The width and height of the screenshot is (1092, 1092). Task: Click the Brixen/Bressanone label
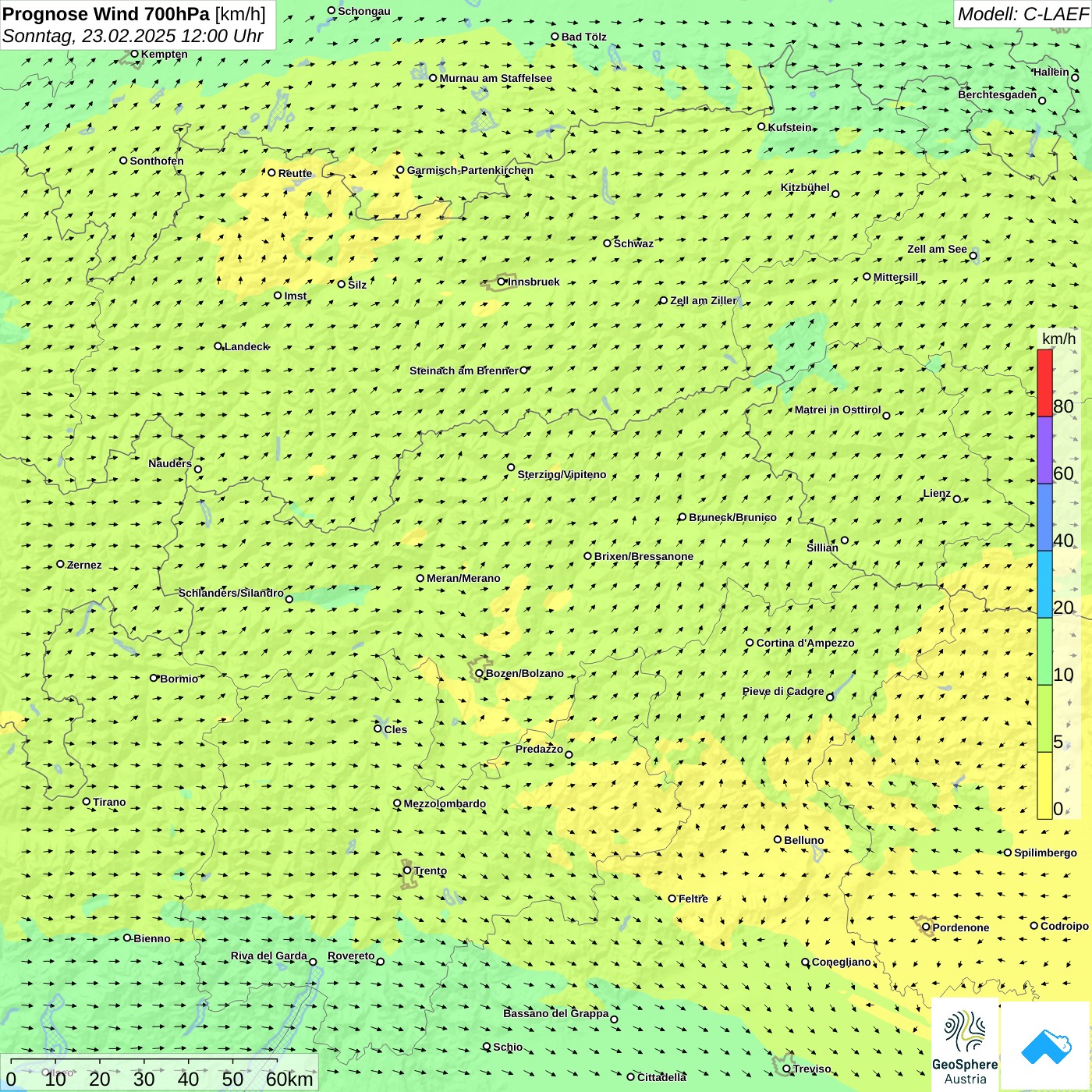click(x=643, y=557)
